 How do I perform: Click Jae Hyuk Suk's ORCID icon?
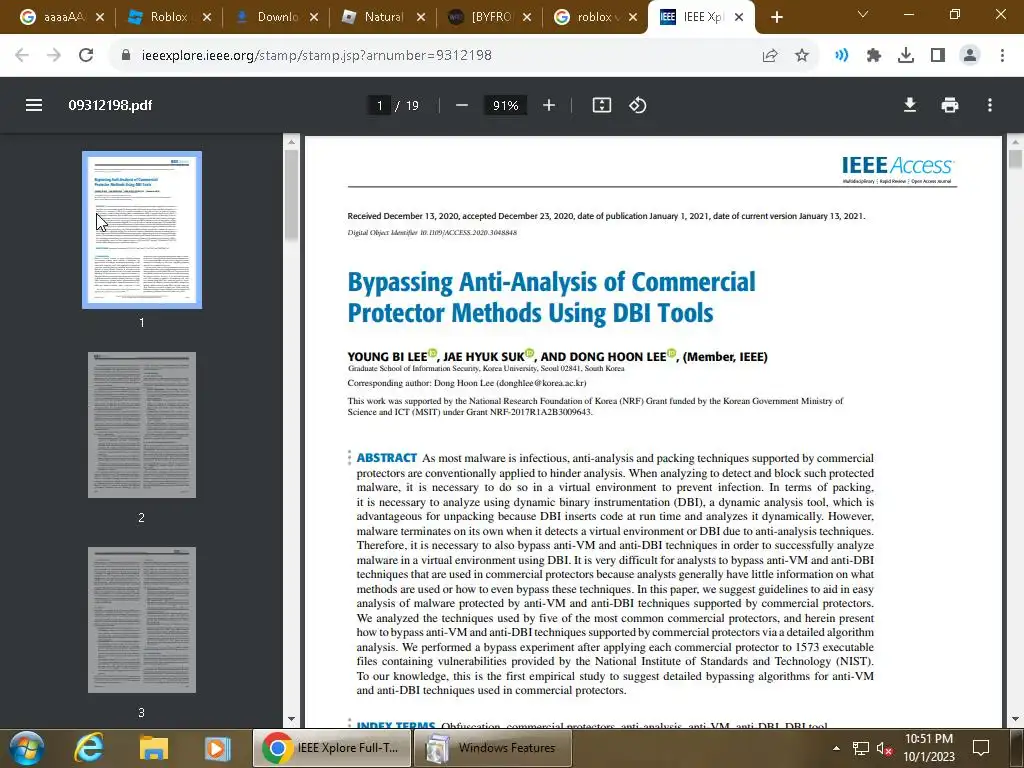[530, 353]
